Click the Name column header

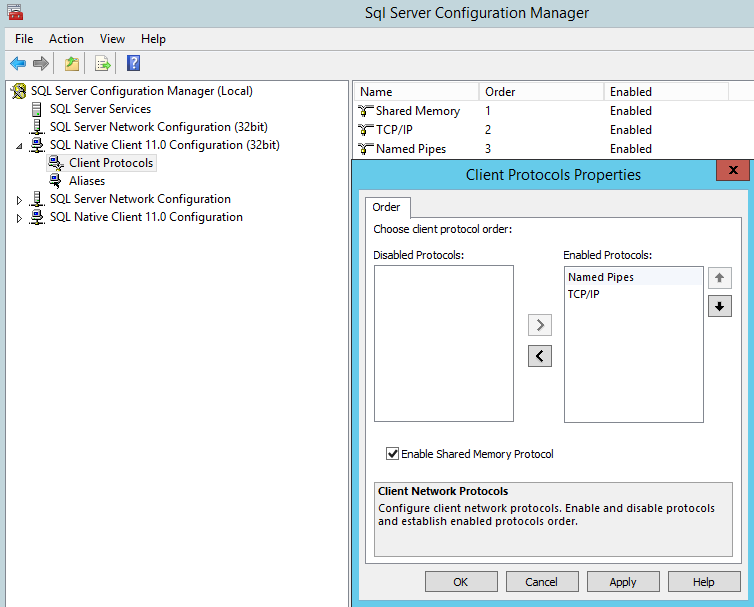[x=415, y=92]
